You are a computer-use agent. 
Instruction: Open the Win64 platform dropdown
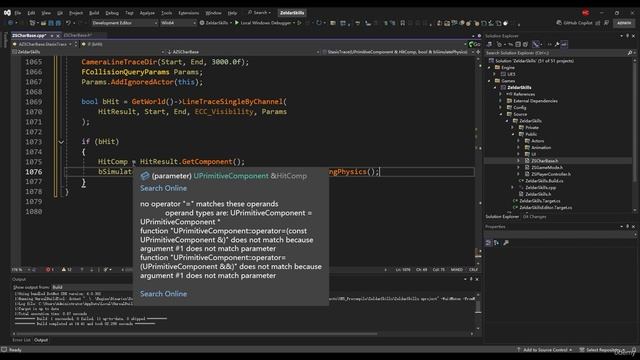[x=178, y=23]
